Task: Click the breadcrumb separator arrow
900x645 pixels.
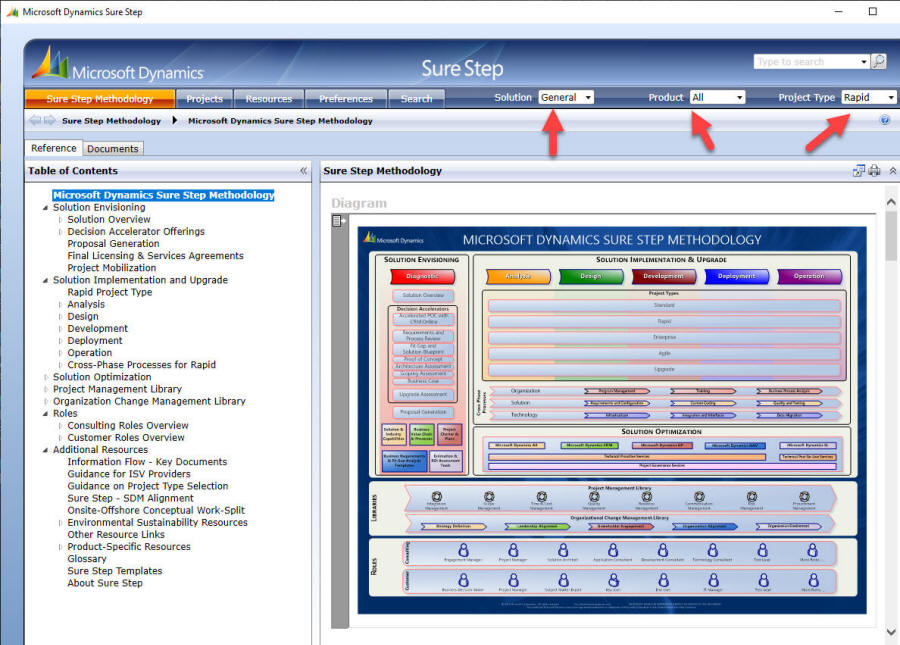Action: 174,120
